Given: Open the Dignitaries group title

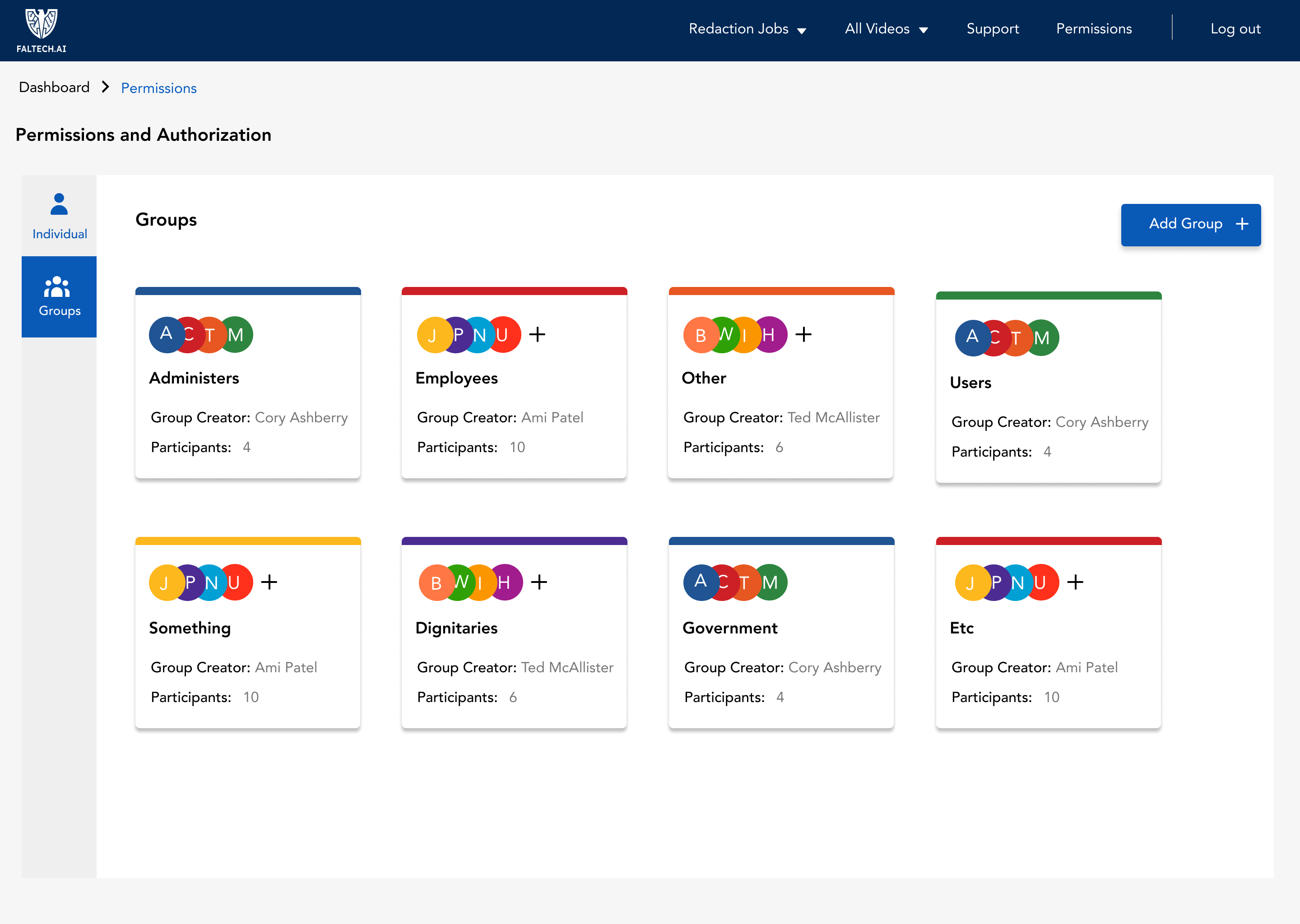Looking at the screenshot, I should click(x=456, y=628).
